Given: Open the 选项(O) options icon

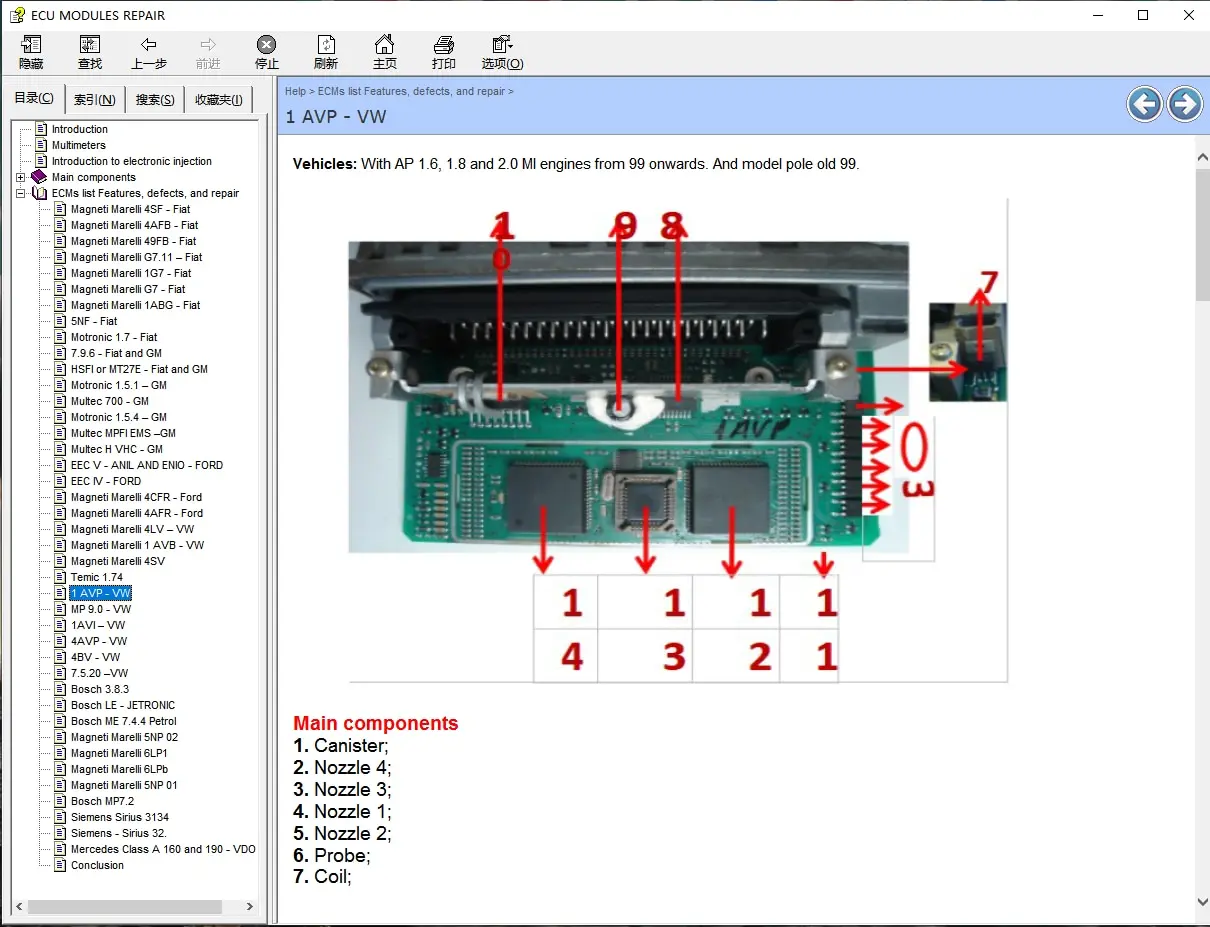Looking at the screenshot, I should pos(502,52).
